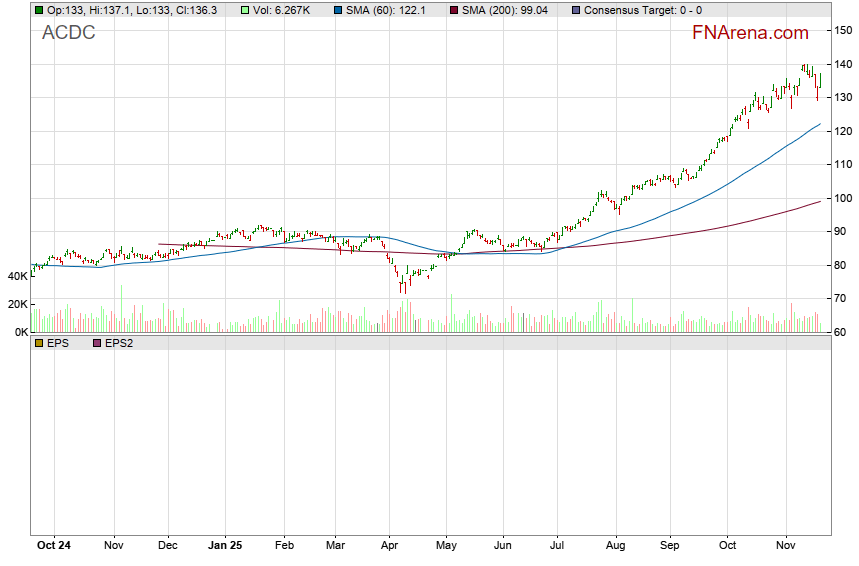Click the gold EPS legend swatch

click(x=38, y=343)
